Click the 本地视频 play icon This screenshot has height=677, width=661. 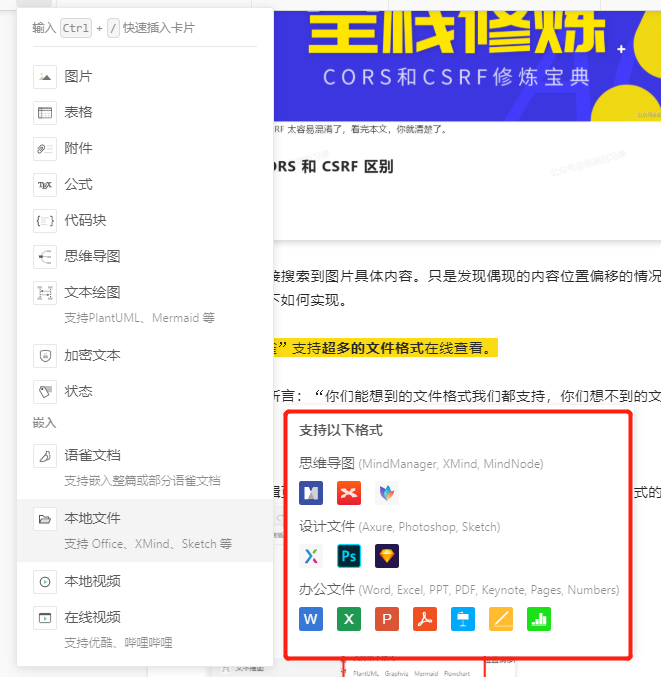pos(45,582)
